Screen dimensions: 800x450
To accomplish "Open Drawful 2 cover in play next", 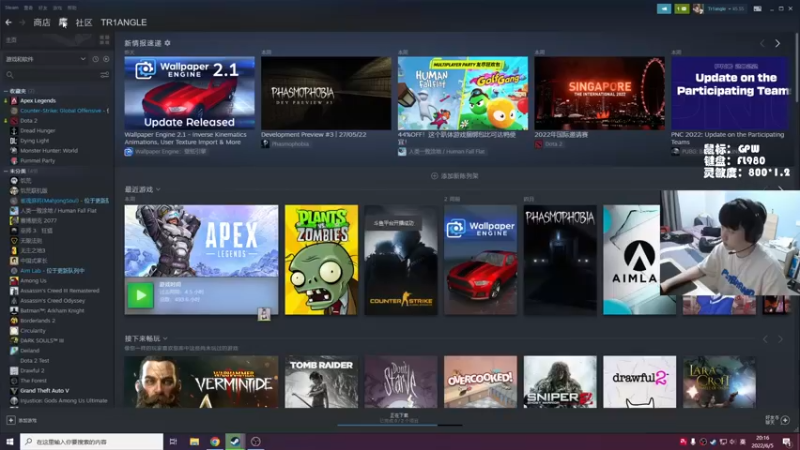I will tap(640, 382).
